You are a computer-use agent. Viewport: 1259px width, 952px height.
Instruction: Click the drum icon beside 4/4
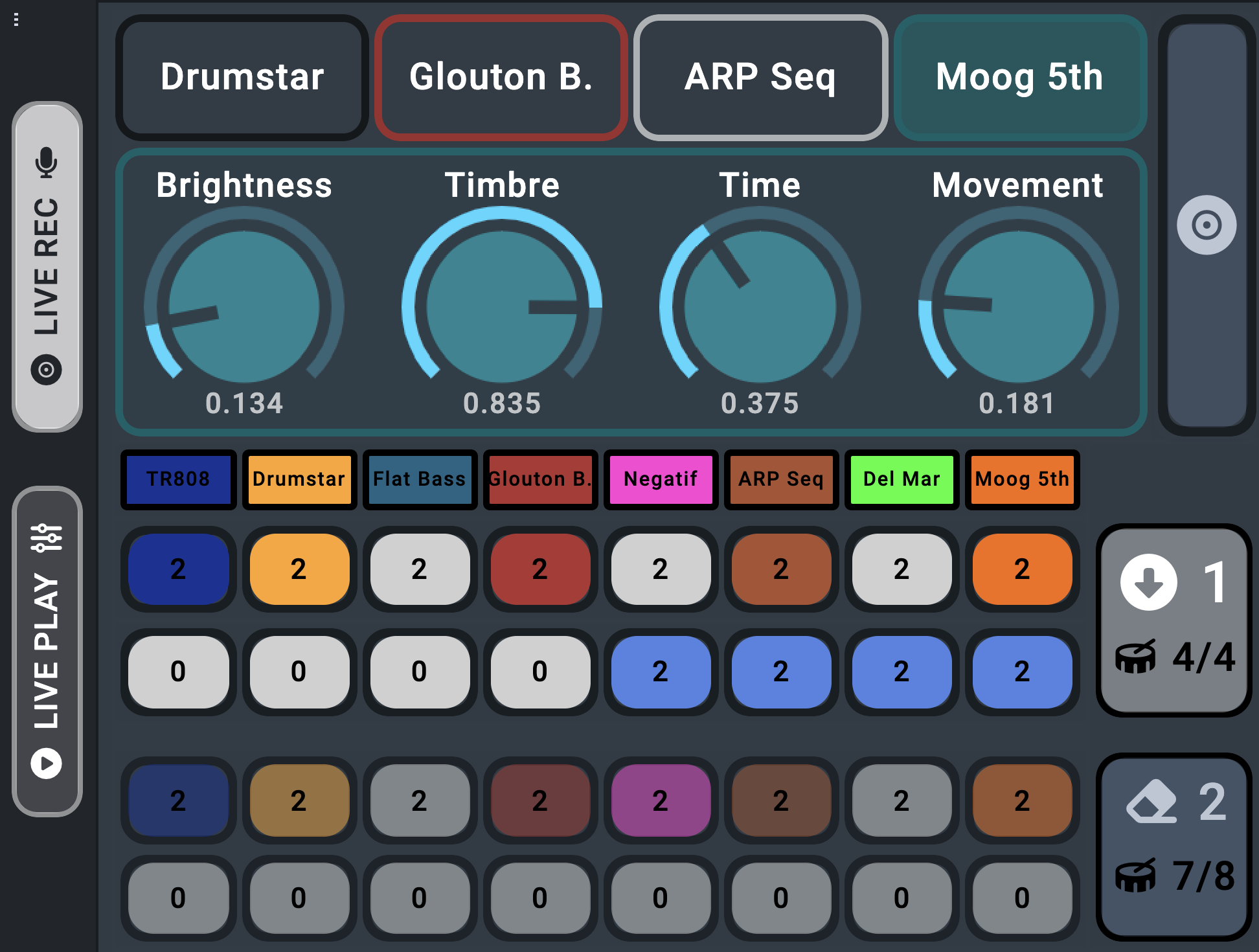click(1135, 657)
